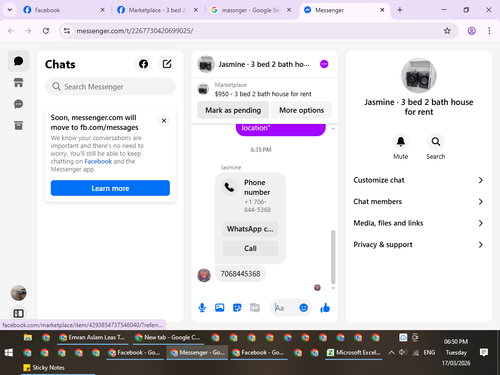Click the ENG language indicator
Screen dimensions: 500x375
[x=429, y=352]
